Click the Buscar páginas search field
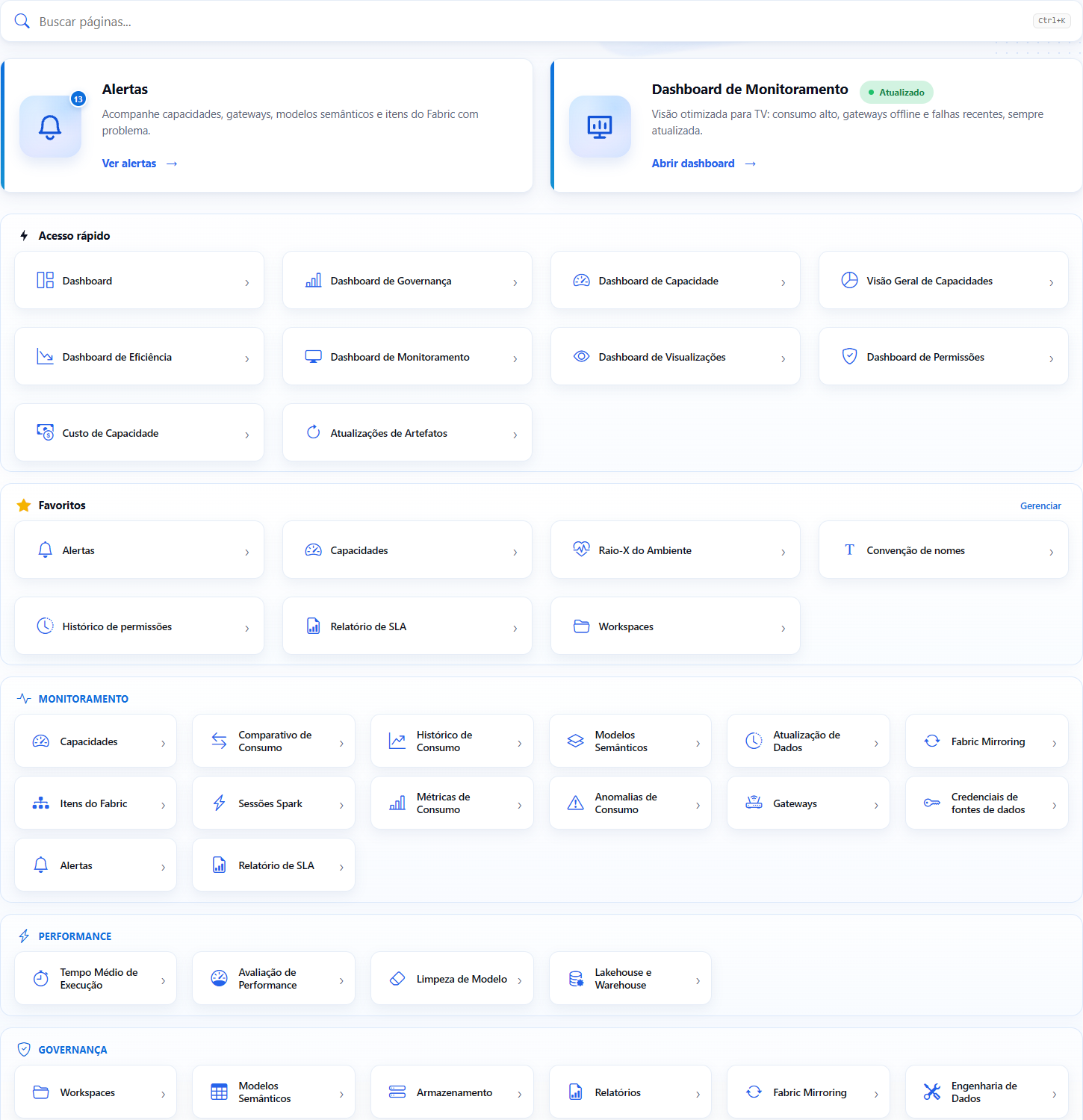The height and width of the screenshot is (1120, 1083). coord(541,21)
